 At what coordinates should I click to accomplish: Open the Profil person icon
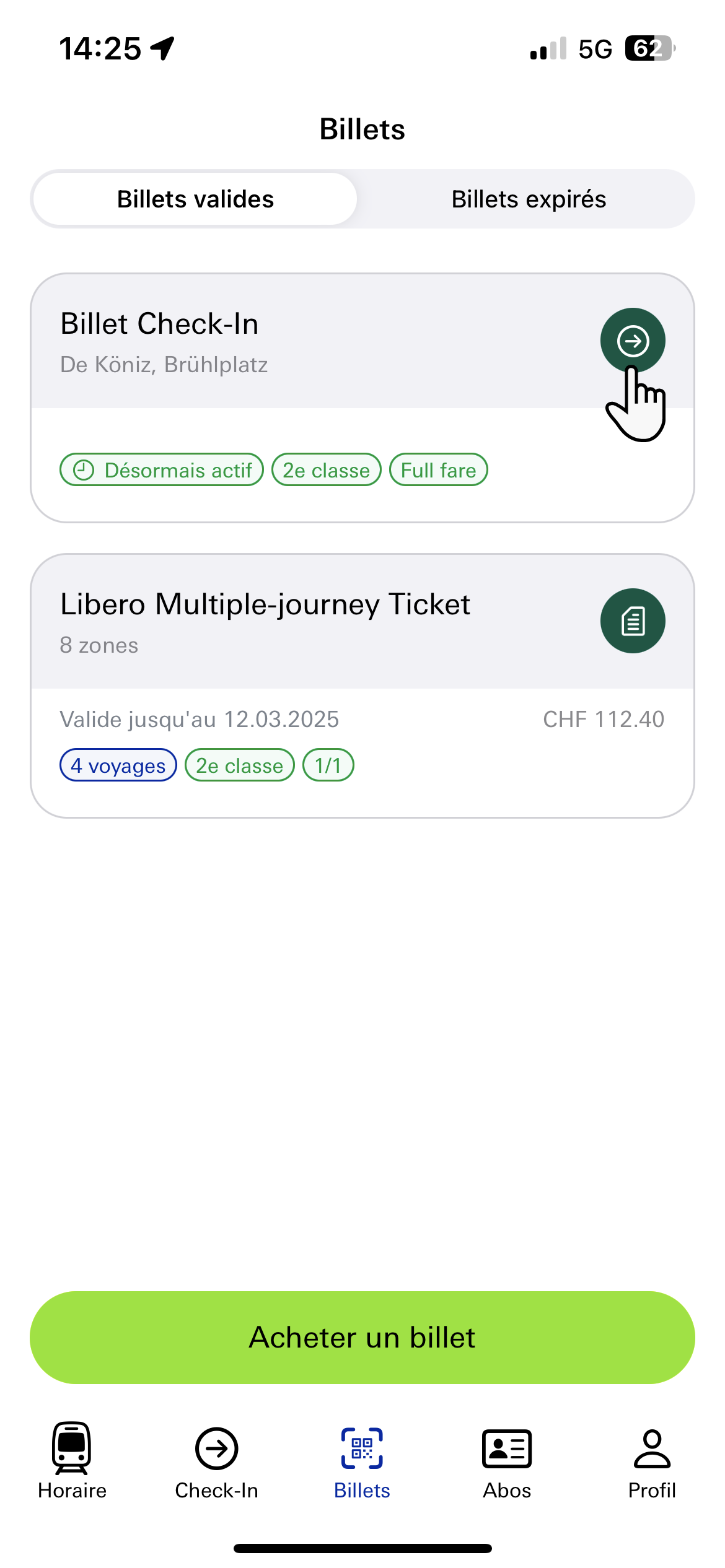coord(652,1448)
